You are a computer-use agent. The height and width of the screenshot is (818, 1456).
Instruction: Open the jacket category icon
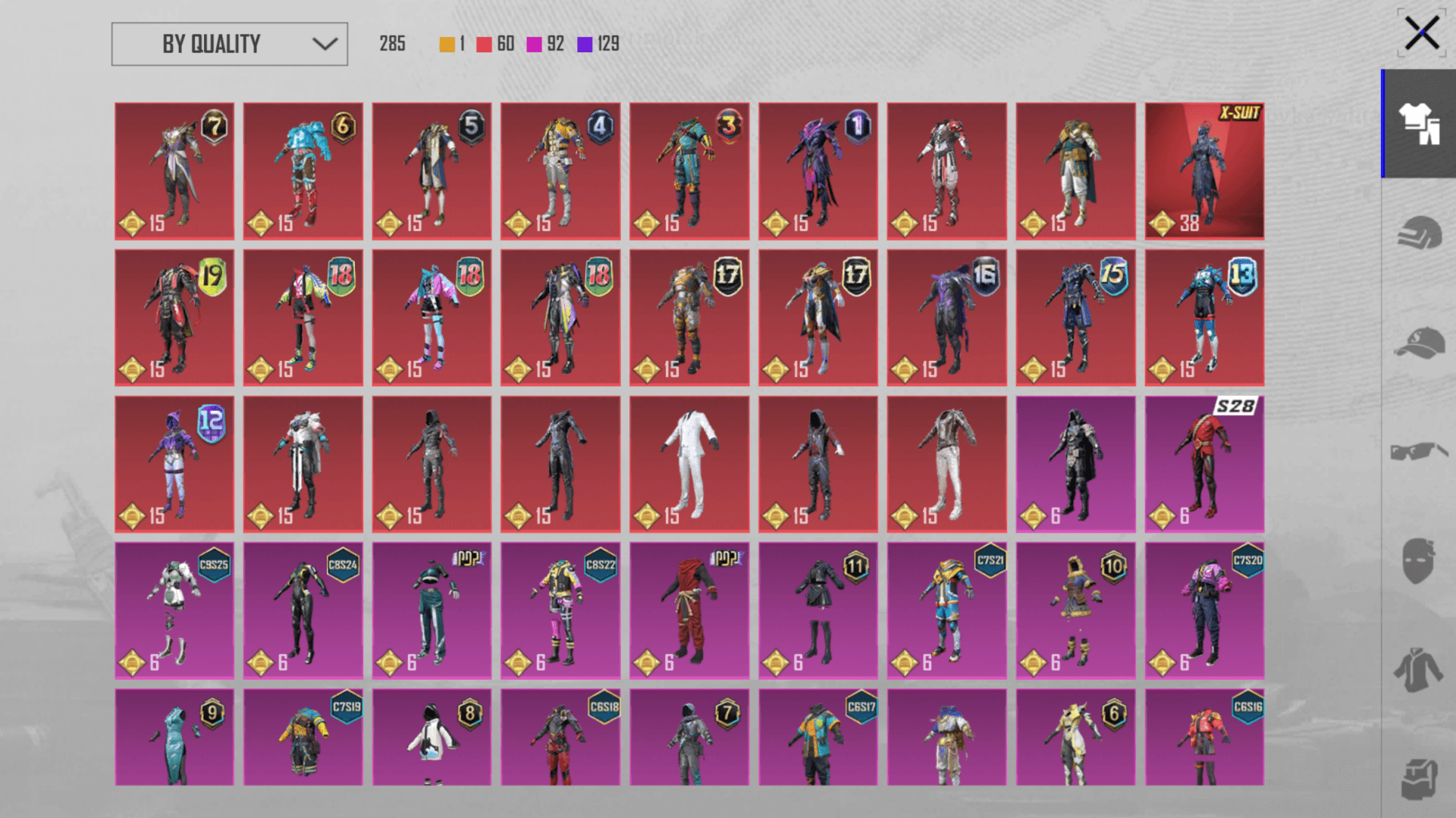[1419, 670]
